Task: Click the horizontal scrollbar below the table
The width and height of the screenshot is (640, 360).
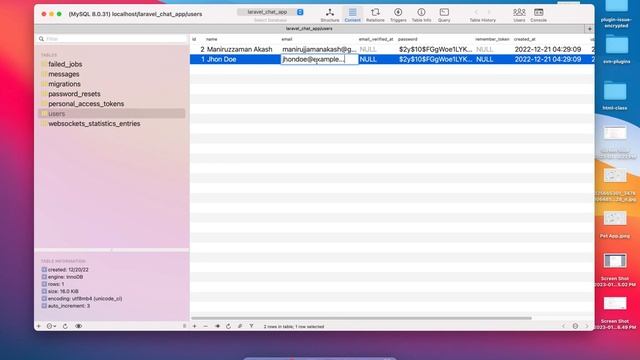Action: 361,318
